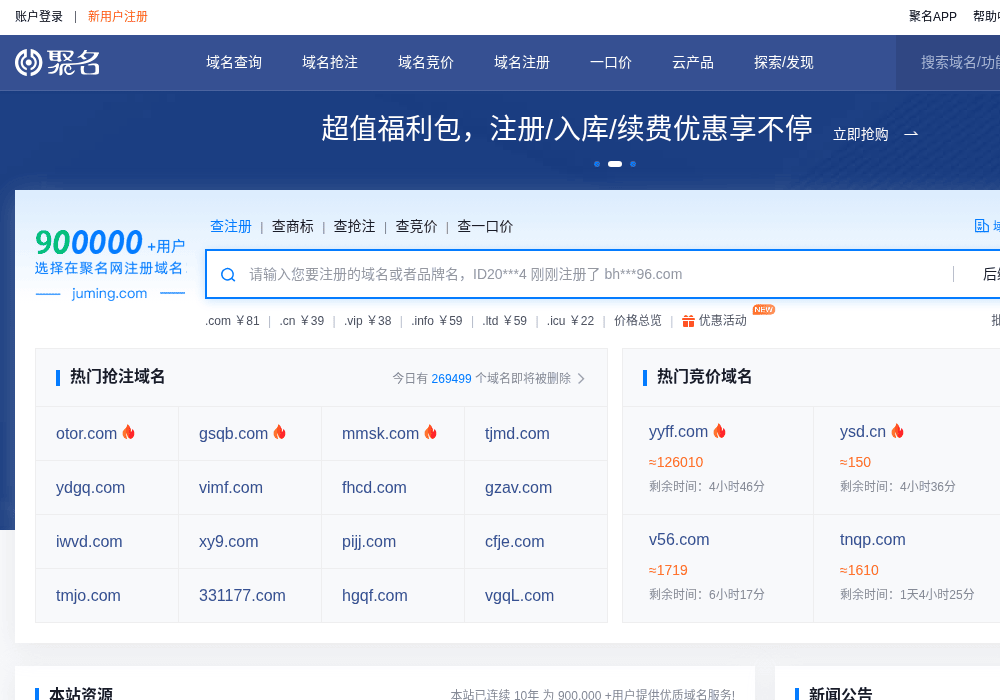The width and height of the screenshot is (1000, 700).
Task: Focus the domain registration search field
Action: coord(578,274)
